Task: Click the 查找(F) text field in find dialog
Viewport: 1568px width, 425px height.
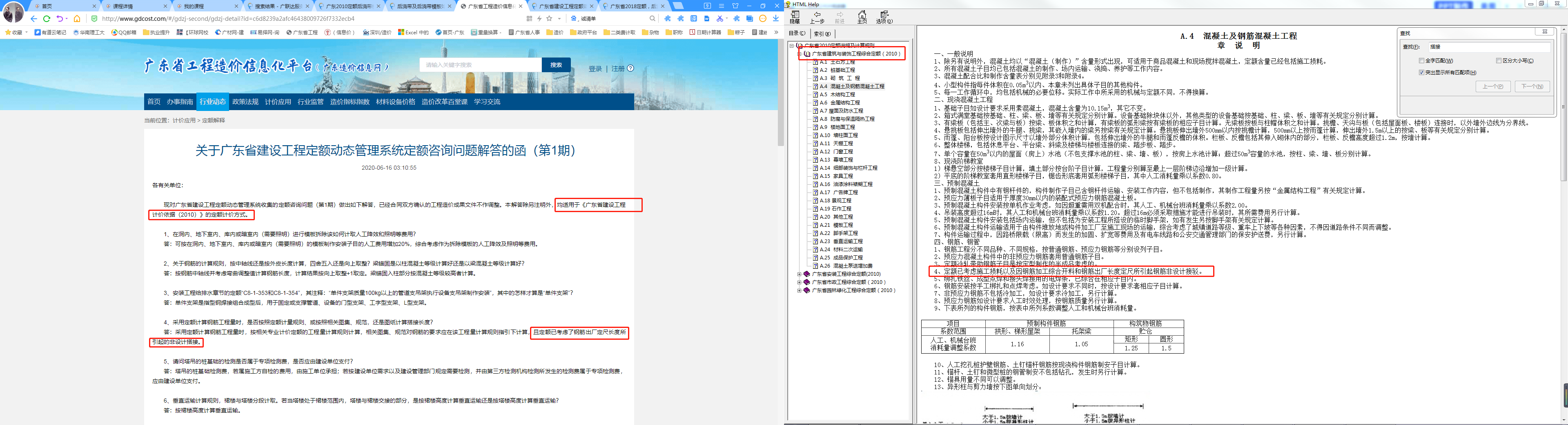Action: coord(1490,47)
